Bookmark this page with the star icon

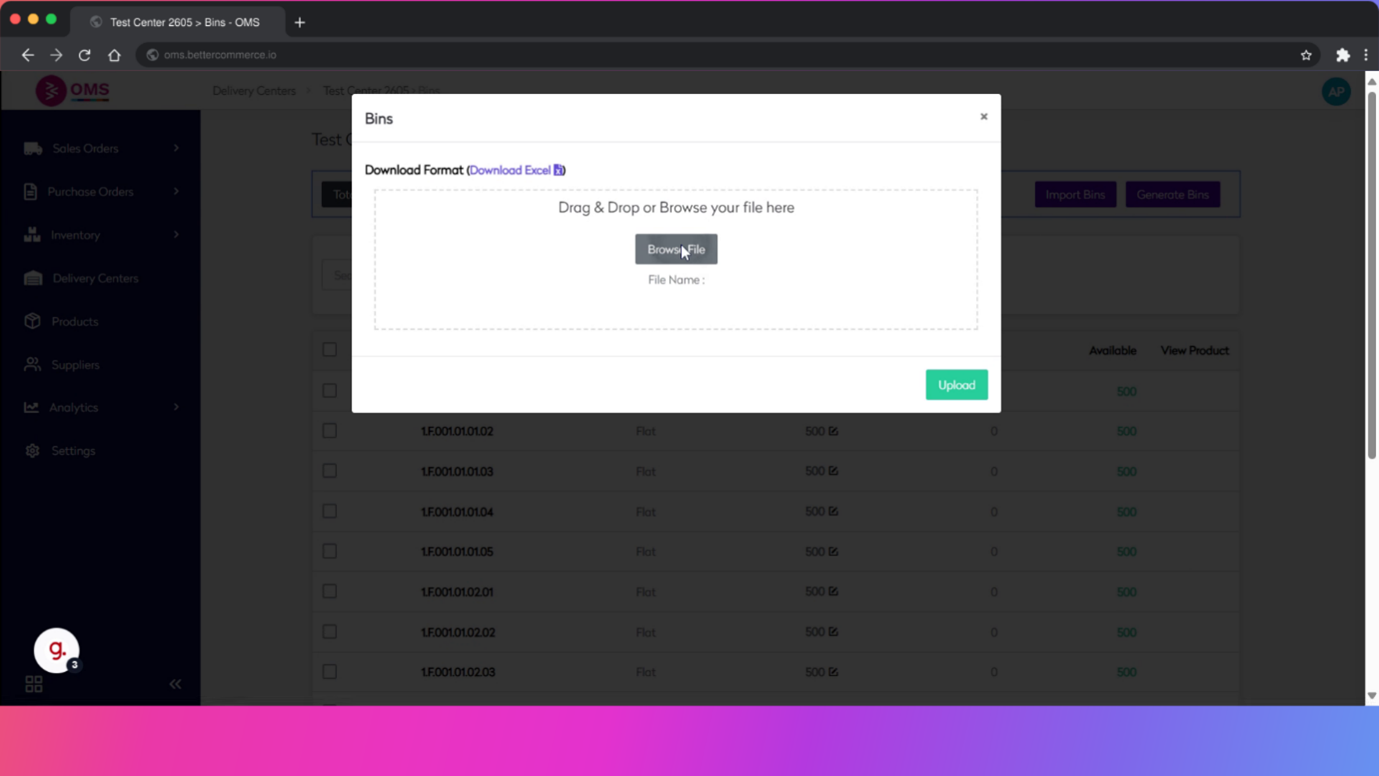(x=1306, y=55)
